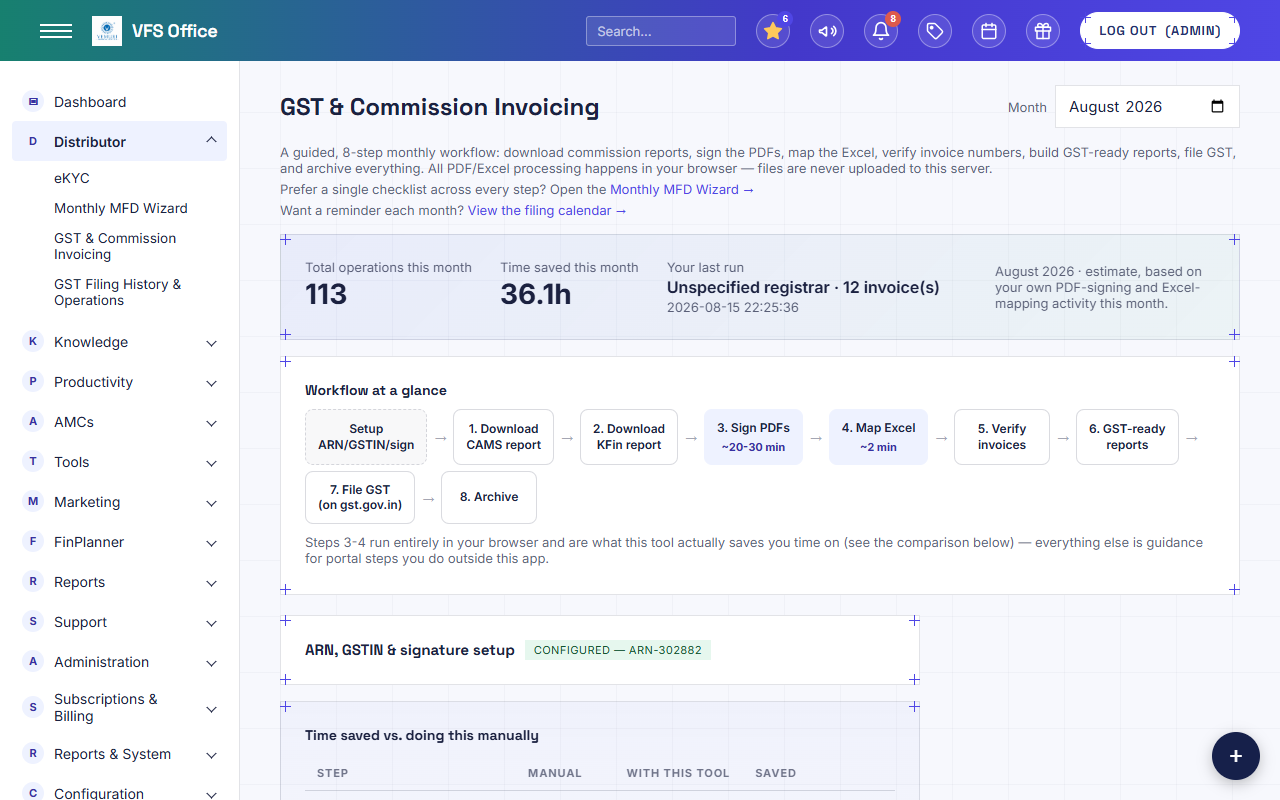Click into the Search field
This screenshot has height=800, width=1280.
[x=661, y=31]
